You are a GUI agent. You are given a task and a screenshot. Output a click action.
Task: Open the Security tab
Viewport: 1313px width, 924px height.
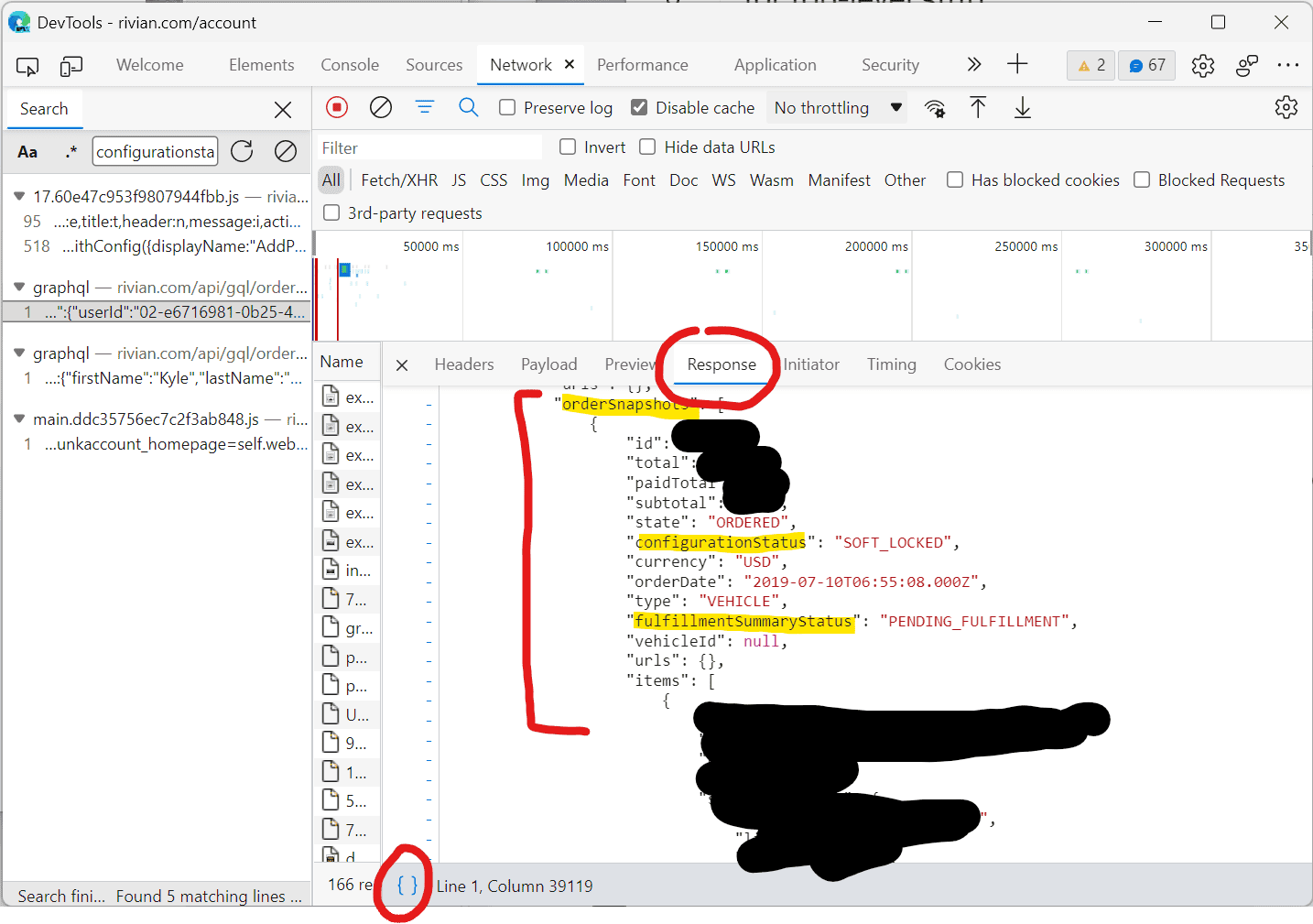890,65
